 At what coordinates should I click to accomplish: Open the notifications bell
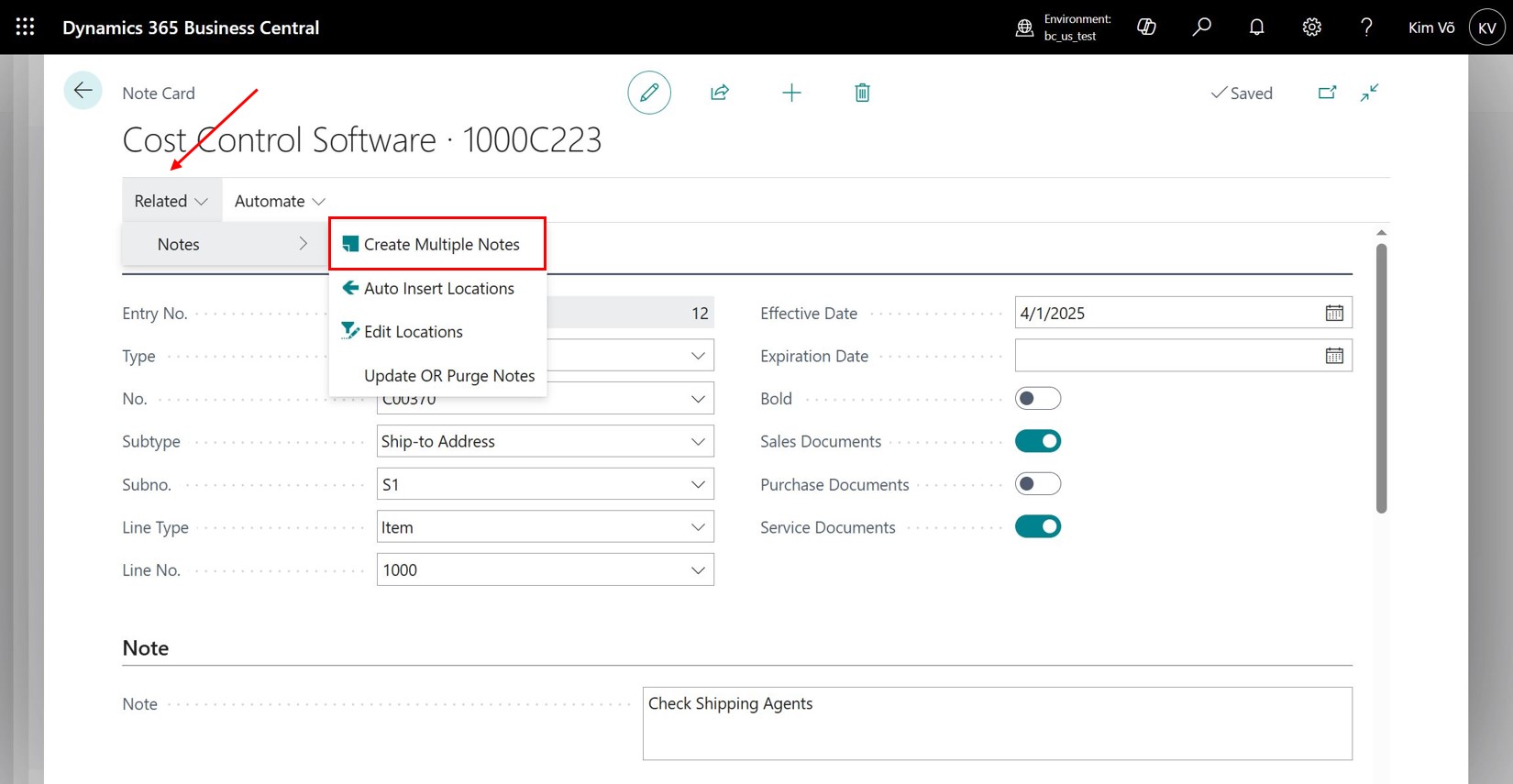pyautogui.click(x=1256, y=28)
